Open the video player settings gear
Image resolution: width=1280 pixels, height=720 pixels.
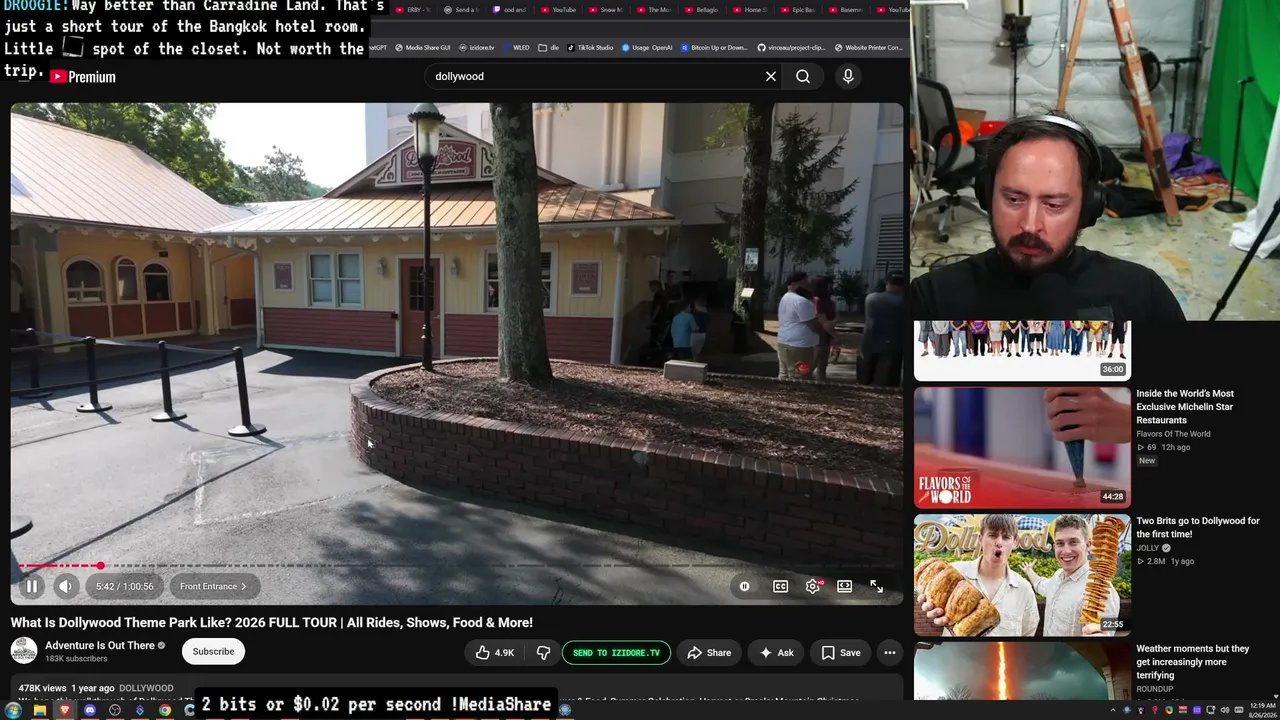[813, 587]
